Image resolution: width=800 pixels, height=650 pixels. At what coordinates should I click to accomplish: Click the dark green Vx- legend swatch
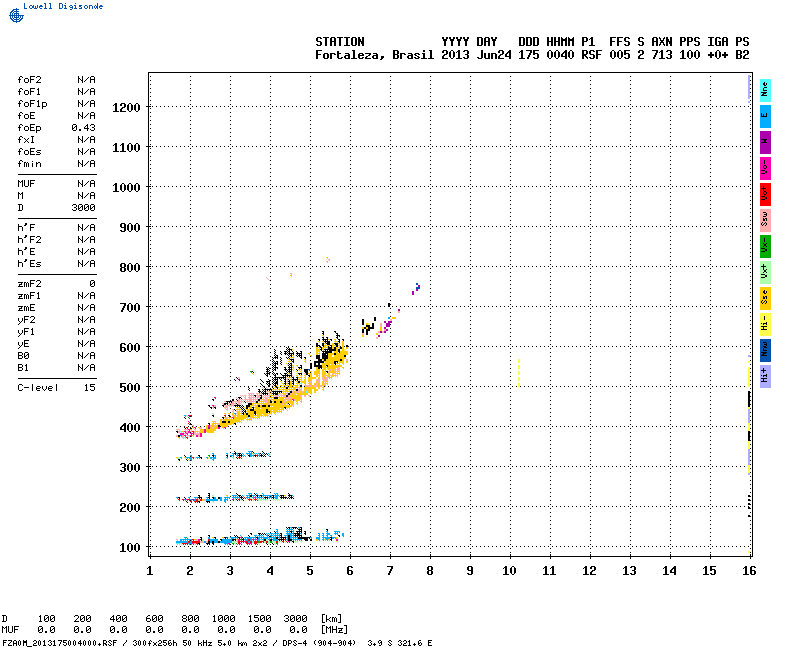point(765,246)
